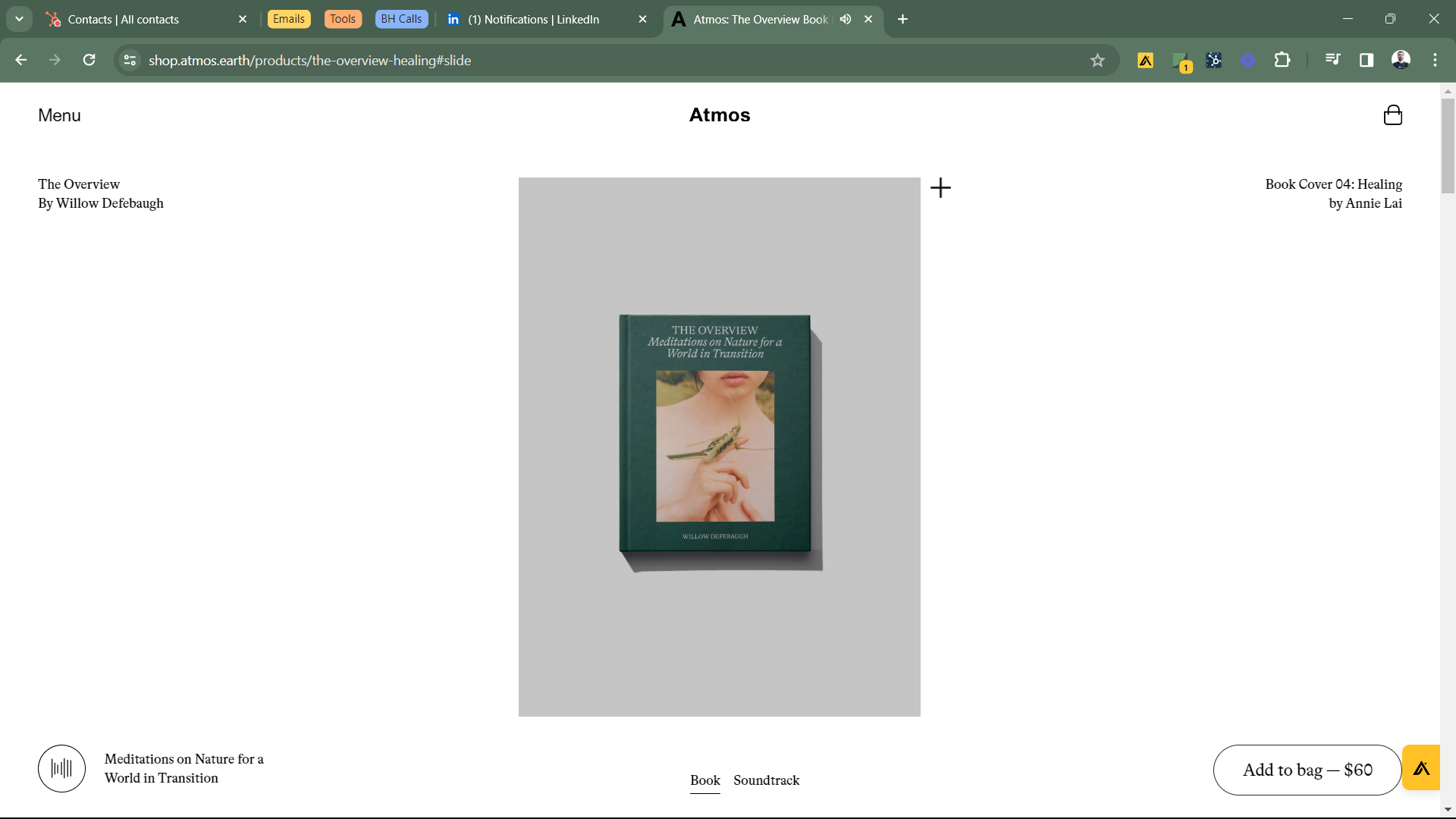Minimize the browser window
Viewport: 1456px width, 819px height.
click(x=1348, y=19)
